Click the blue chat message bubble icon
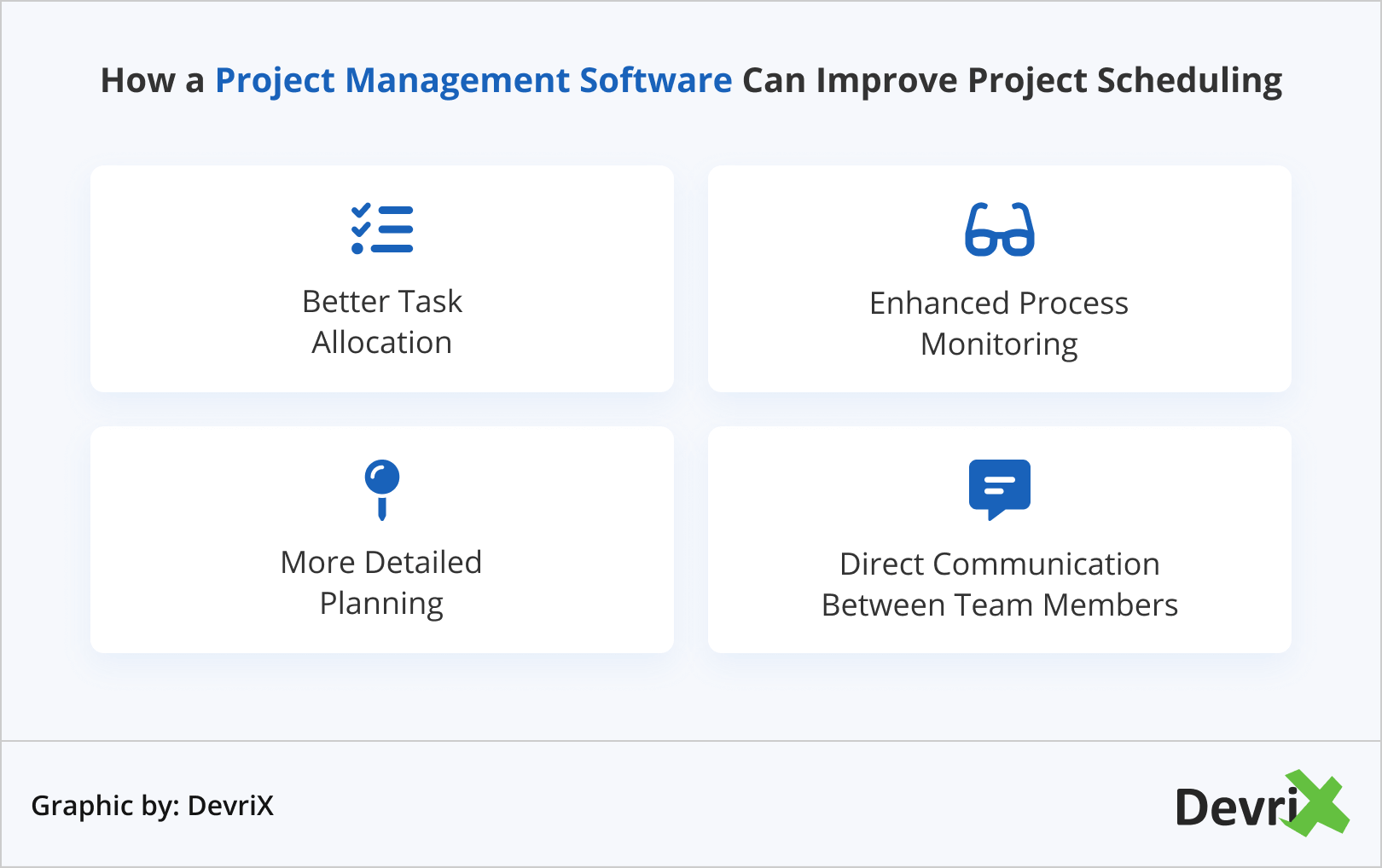This screenshot has height=868, width=1382. click(999, 489)
